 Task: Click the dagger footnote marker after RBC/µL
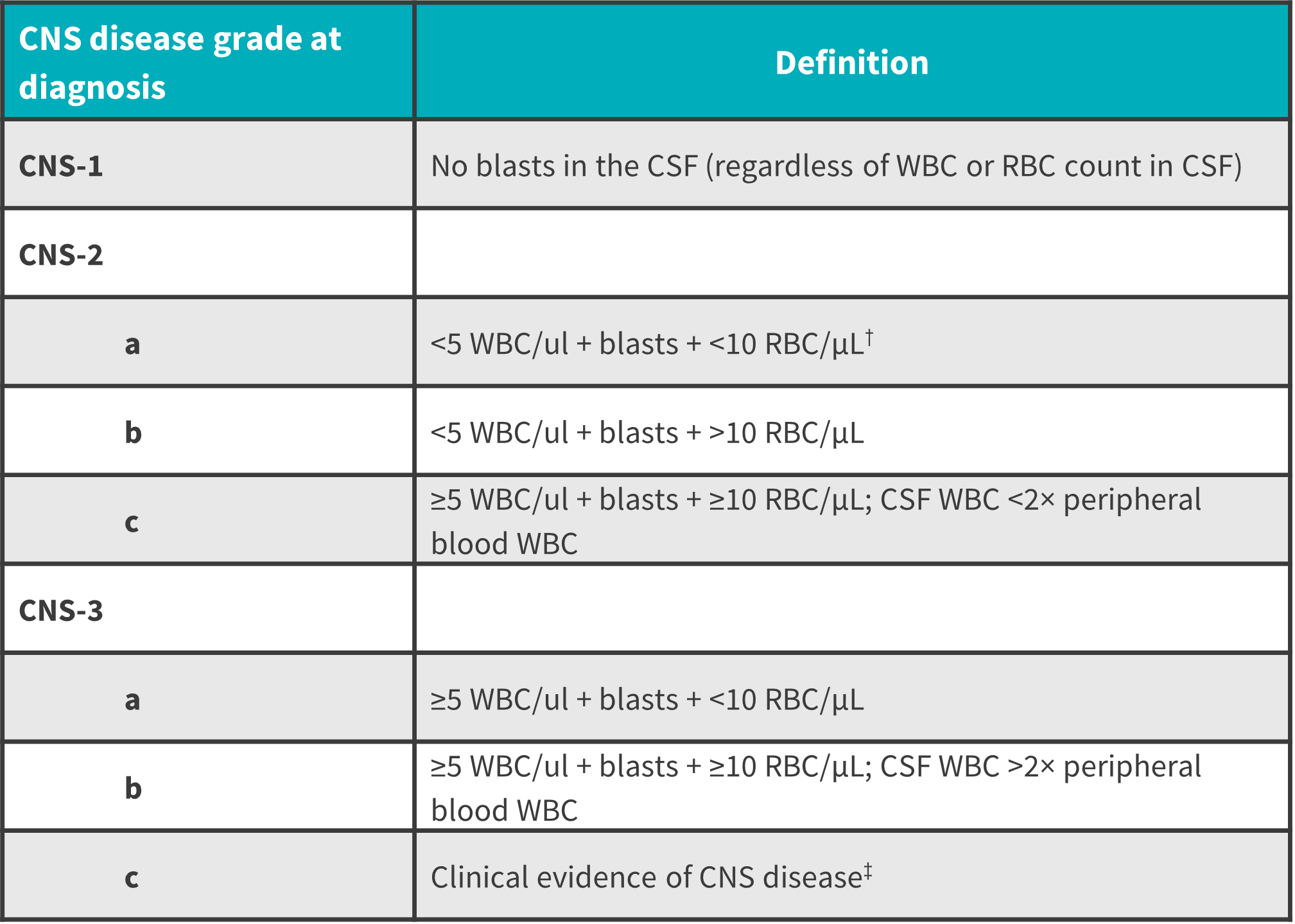[869, 336]
